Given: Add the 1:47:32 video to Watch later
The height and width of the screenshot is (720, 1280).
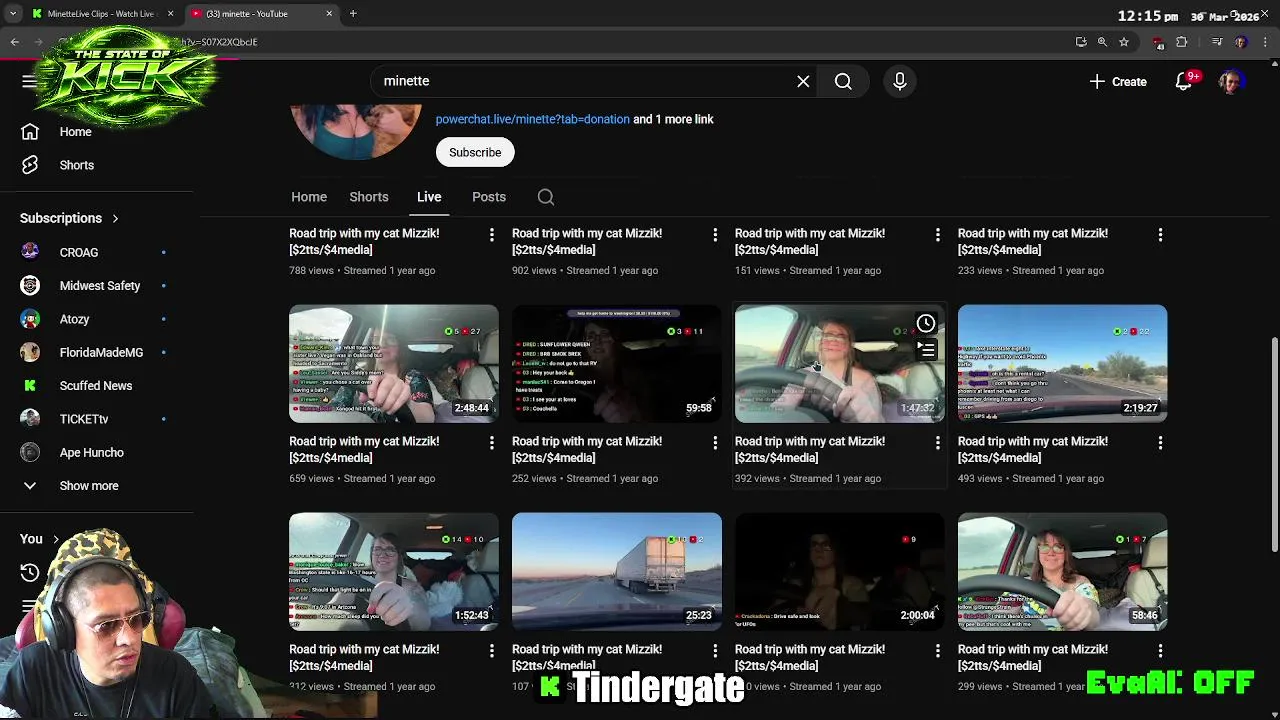Looking at the screenshot, I should 926,323.
